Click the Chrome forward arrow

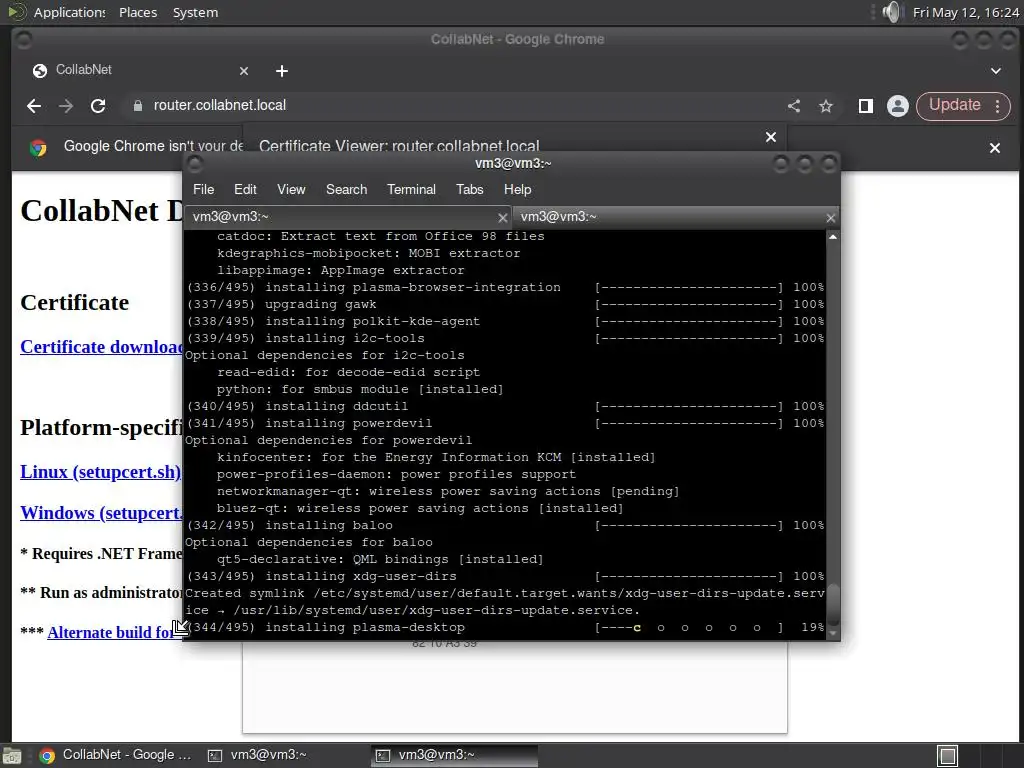[x=66, y=106]
